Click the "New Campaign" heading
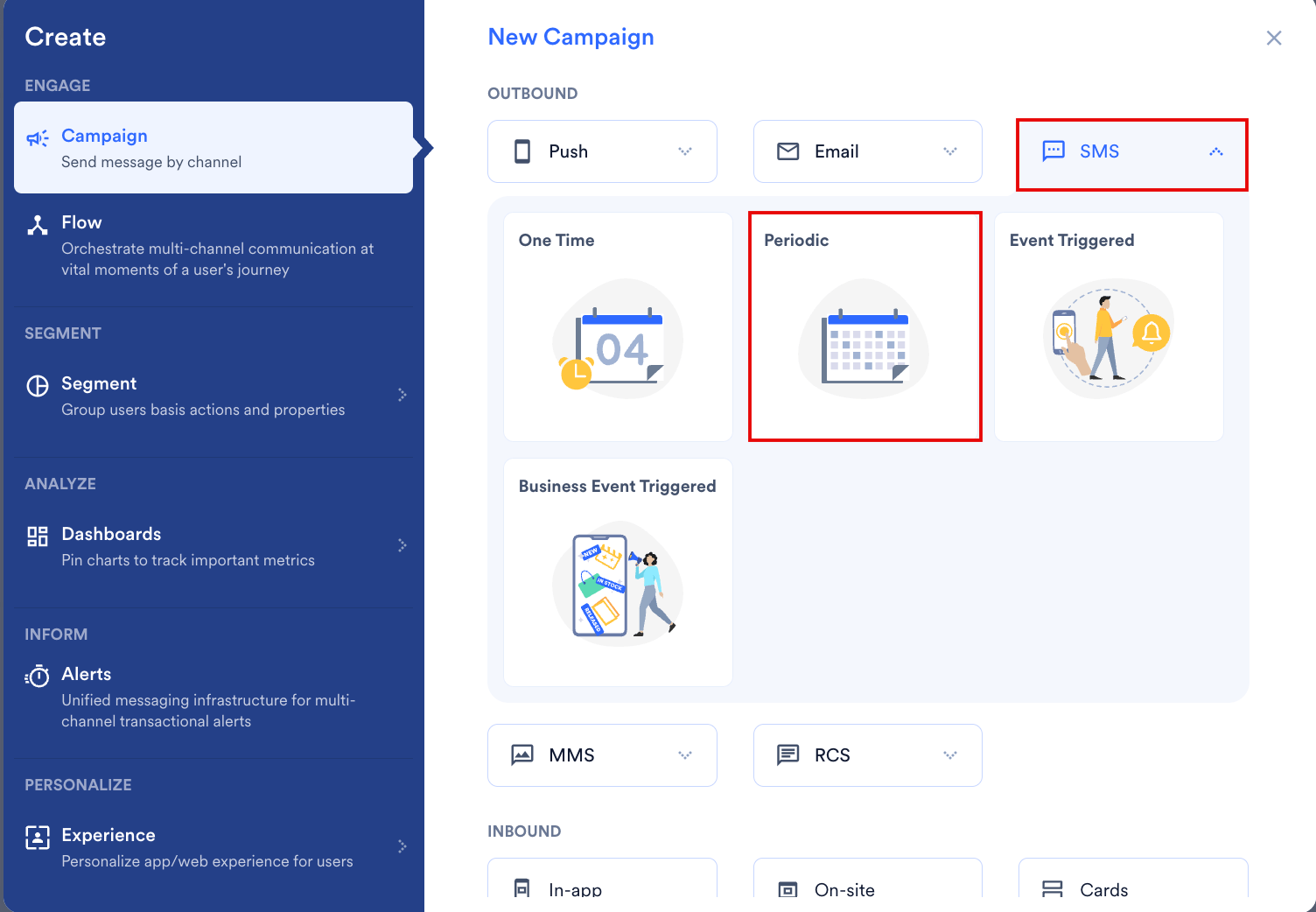This screenshot has height=912, width=1316. tap(570, 37)
